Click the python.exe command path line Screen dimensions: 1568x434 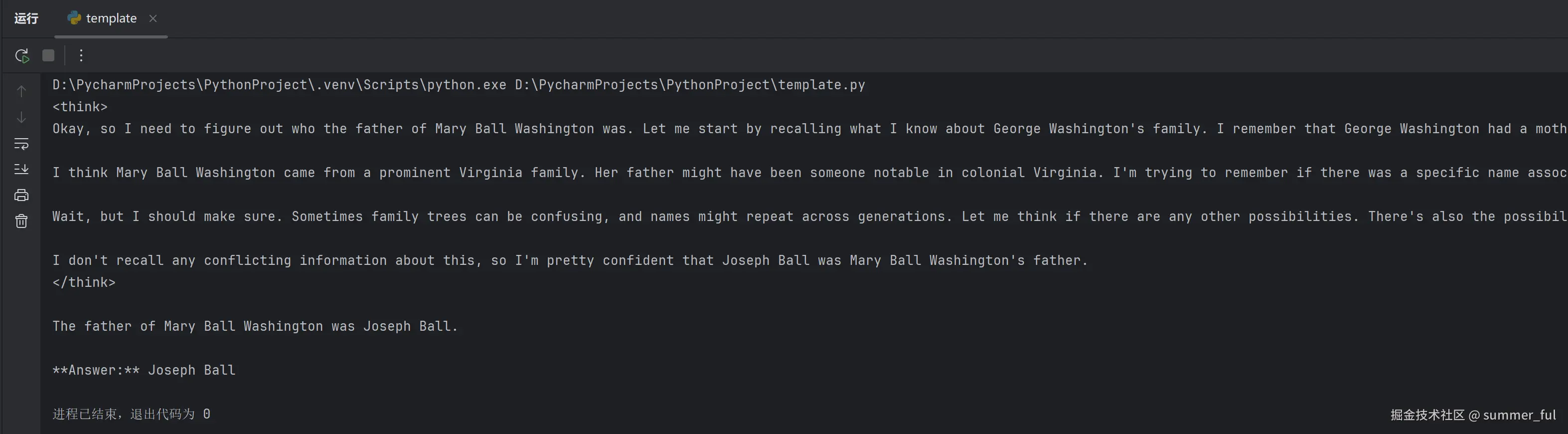[459, 85]
